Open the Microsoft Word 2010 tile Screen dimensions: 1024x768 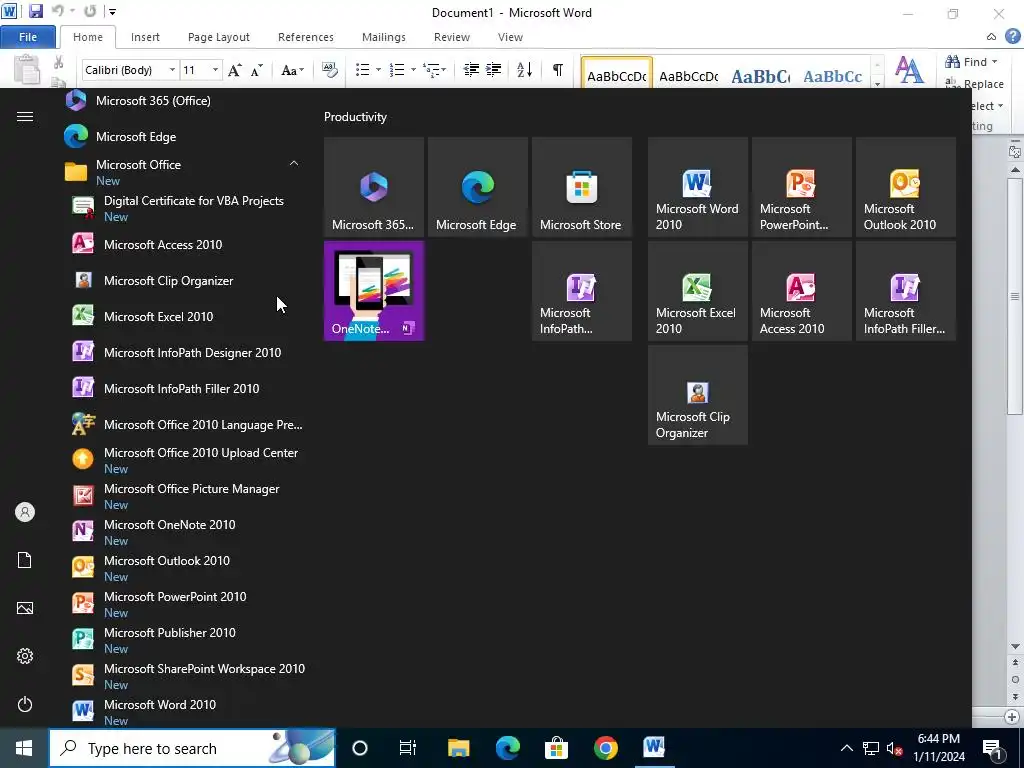click(x=697, y=187)
